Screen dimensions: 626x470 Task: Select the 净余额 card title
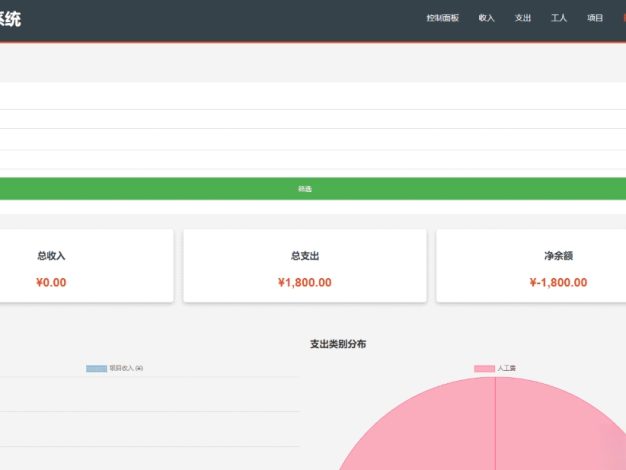pyautogui.click(x=558, y=256)
